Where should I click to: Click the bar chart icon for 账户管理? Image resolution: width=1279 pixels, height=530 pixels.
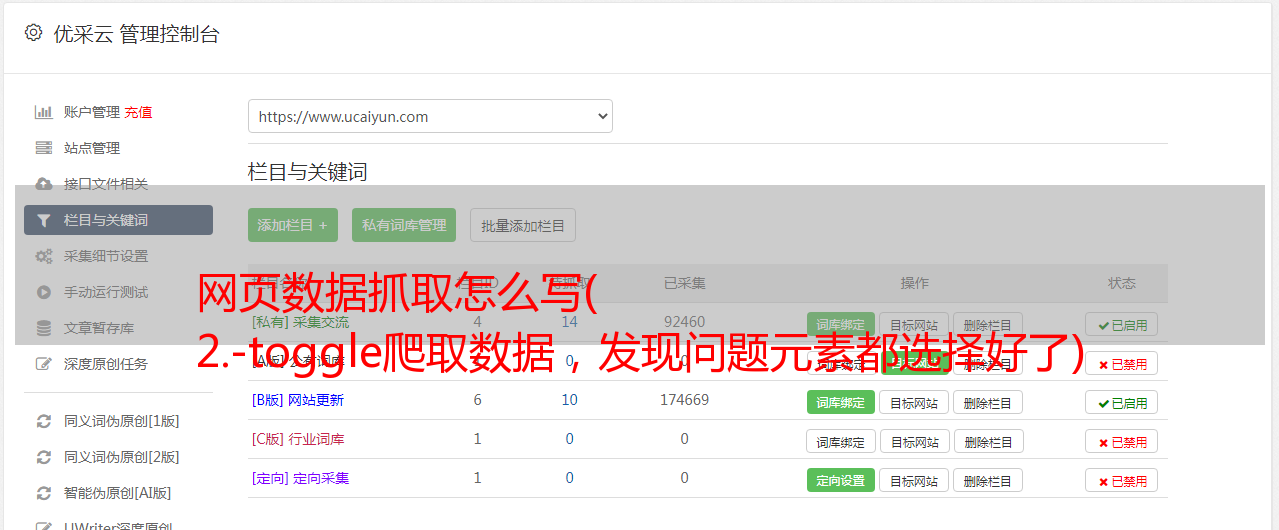pos(43,112)
